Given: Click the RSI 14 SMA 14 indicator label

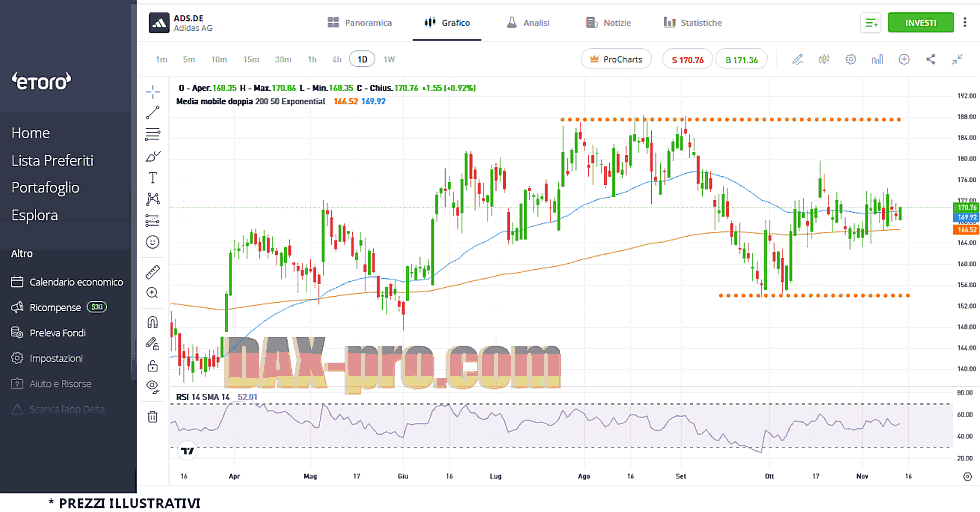Looking at the screenshot, I should coord(202,397).
